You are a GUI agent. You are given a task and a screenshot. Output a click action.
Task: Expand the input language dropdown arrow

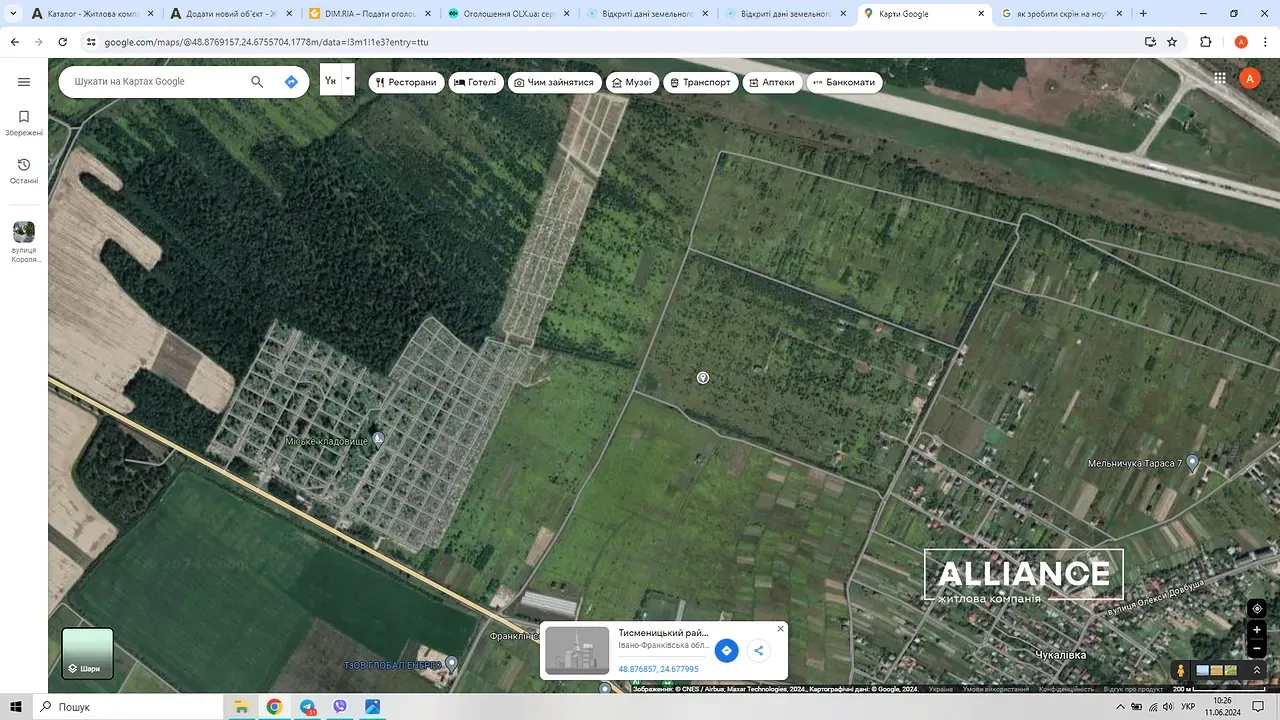point(348,78)
